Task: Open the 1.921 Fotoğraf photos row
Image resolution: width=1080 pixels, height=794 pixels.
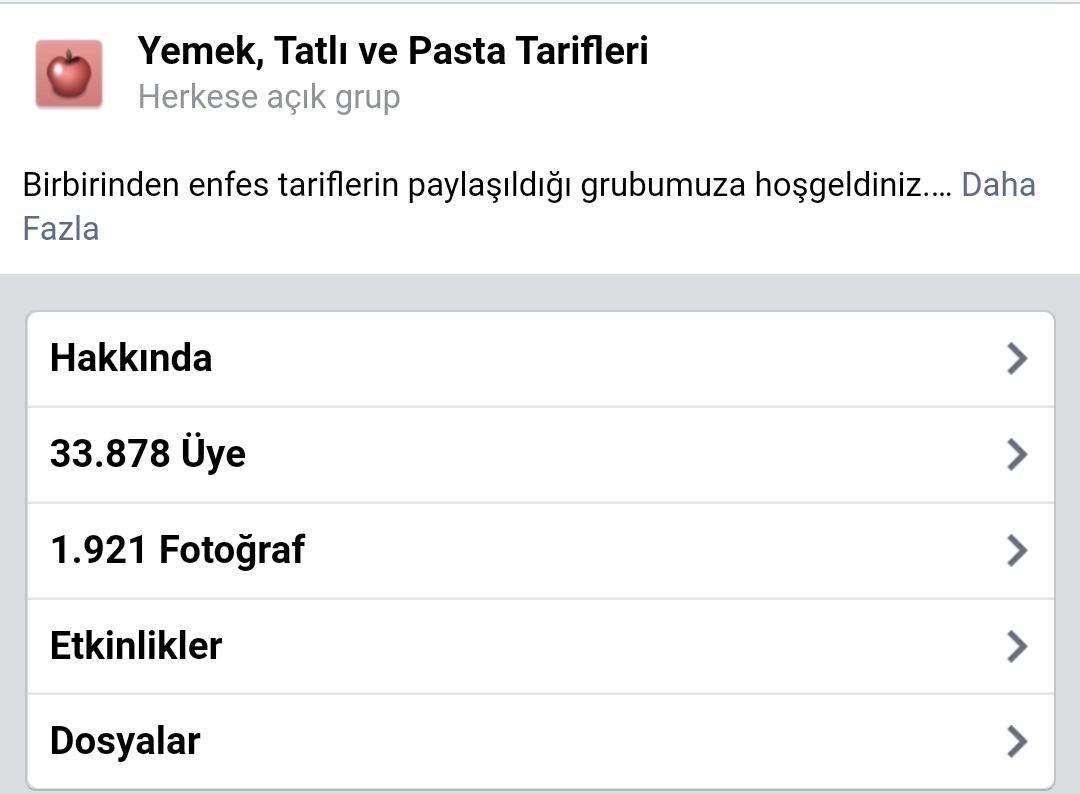Action: click(x=541, y=550)
